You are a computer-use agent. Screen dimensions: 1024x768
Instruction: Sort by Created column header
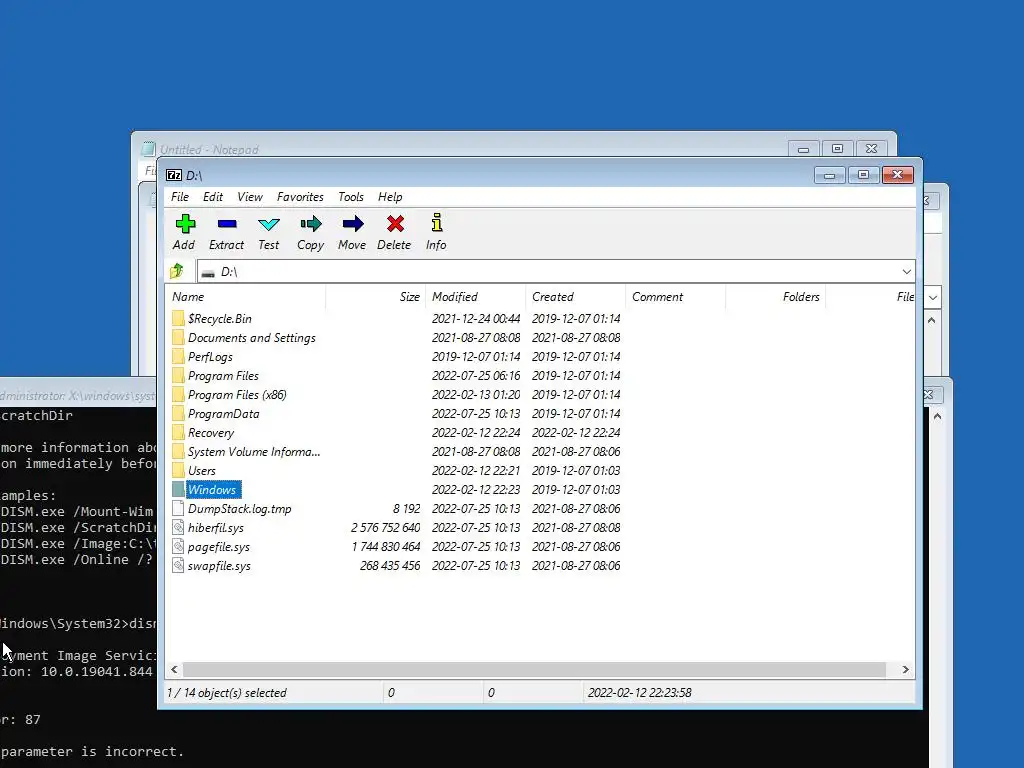coord(575,296)
